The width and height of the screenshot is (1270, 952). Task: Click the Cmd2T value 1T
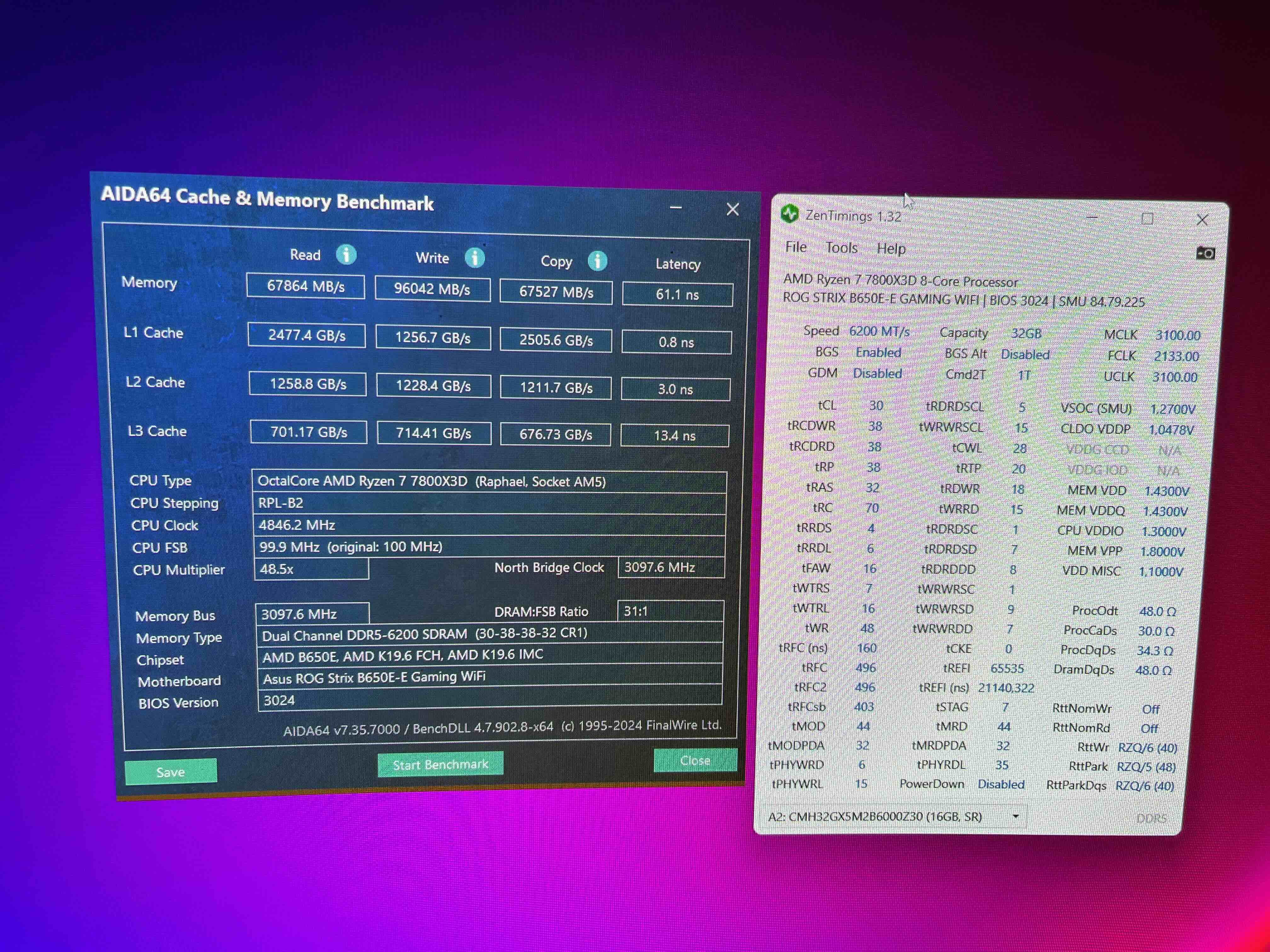pos(1024,375)
